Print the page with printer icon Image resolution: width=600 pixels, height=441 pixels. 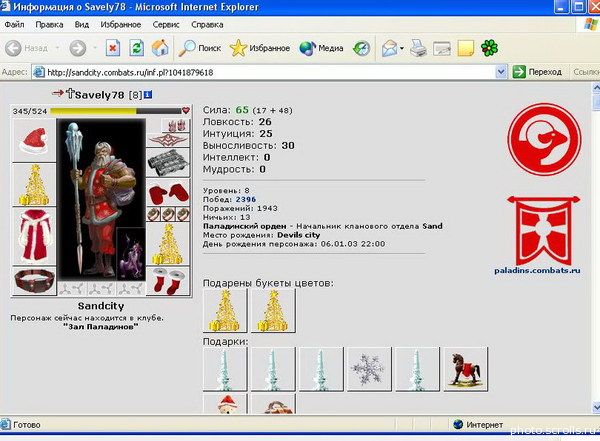point(418,48)
